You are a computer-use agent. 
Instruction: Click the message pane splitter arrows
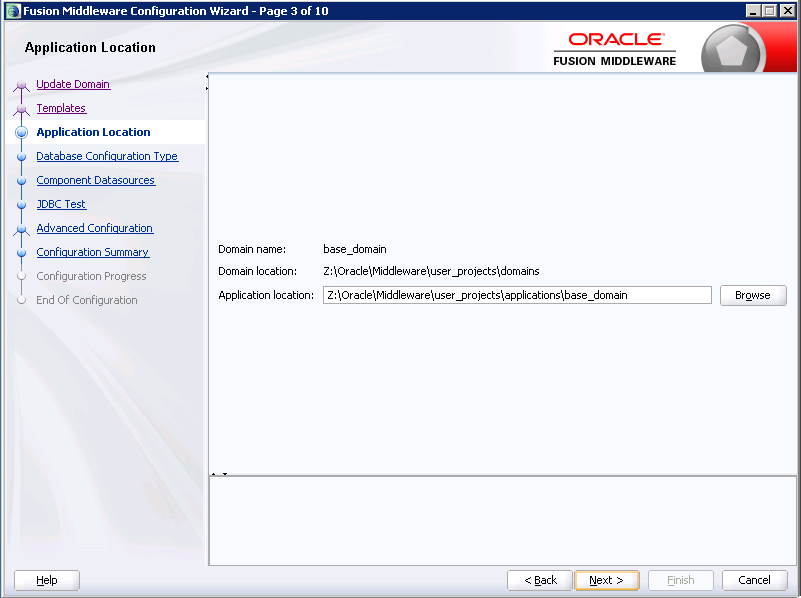[219, 474]
